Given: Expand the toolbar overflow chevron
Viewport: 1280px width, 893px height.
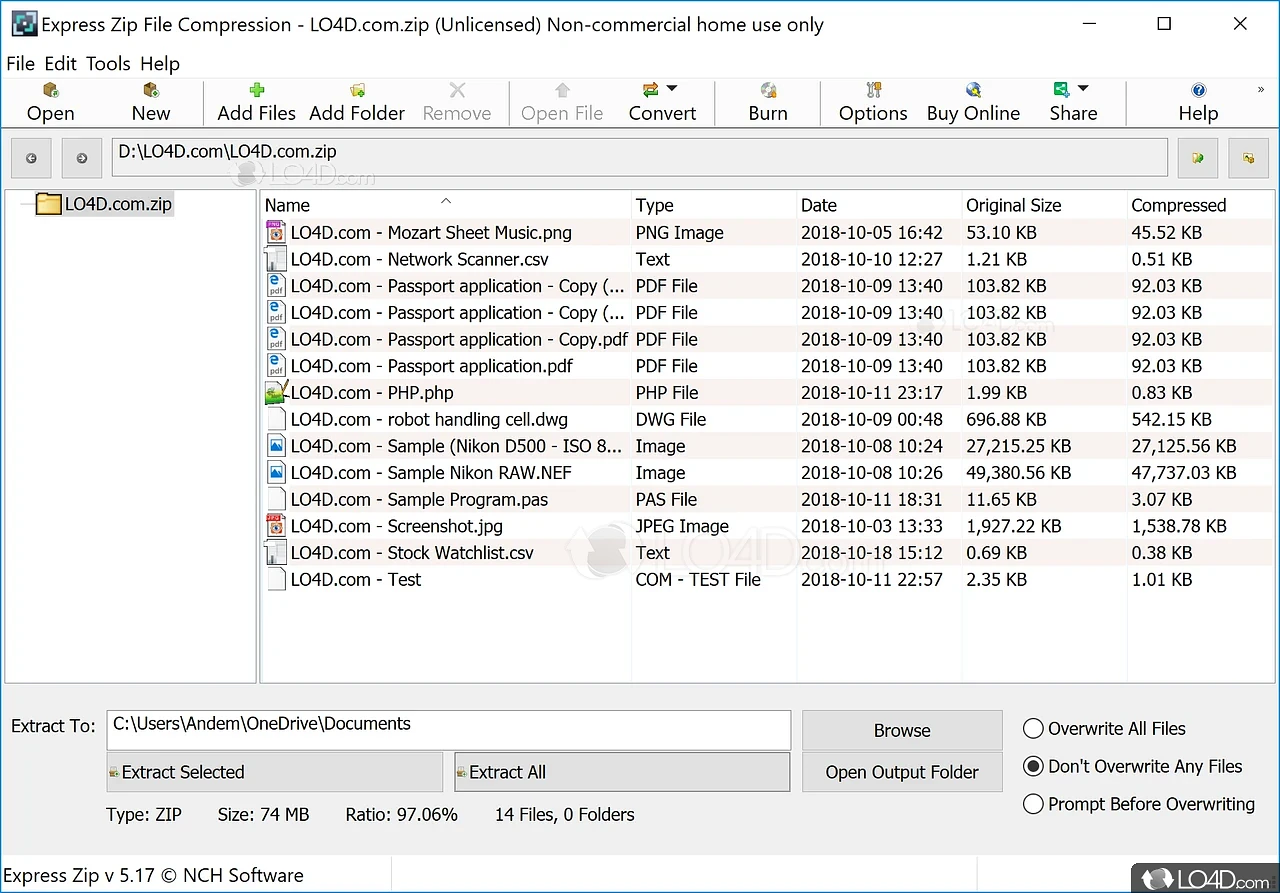Looking at the screenshot, I should [x=1260, y=90].
